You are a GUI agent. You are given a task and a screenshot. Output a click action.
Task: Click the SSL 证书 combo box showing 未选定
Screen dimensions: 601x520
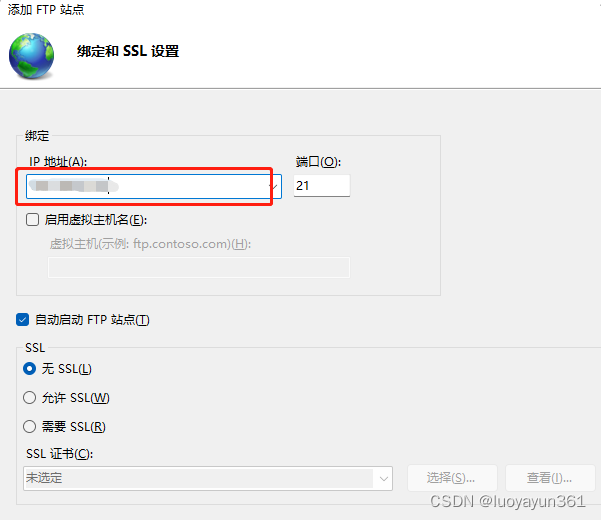pos(200,478)
